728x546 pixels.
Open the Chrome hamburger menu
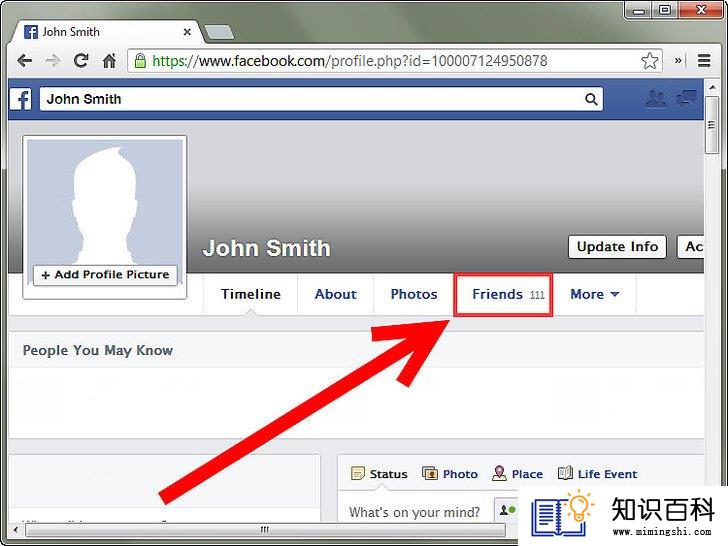704,61
